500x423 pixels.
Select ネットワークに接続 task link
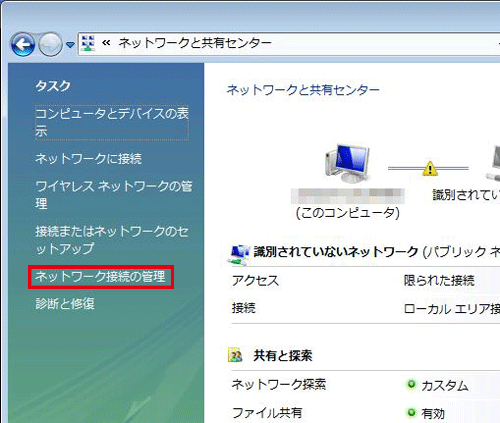coord(88,158)
